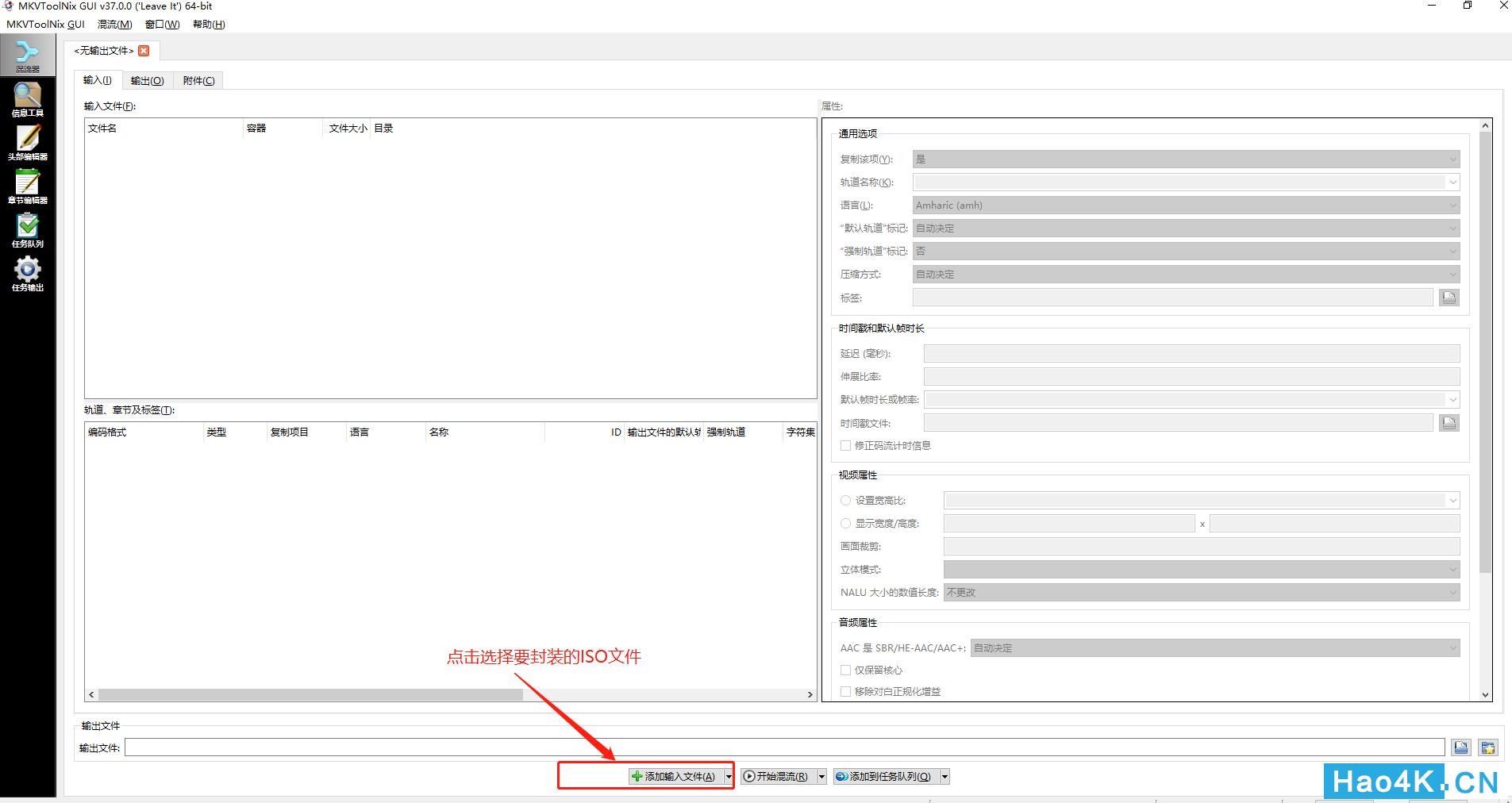
Task: Sort input files by 容器 column
Action: [x=284, y=129]
